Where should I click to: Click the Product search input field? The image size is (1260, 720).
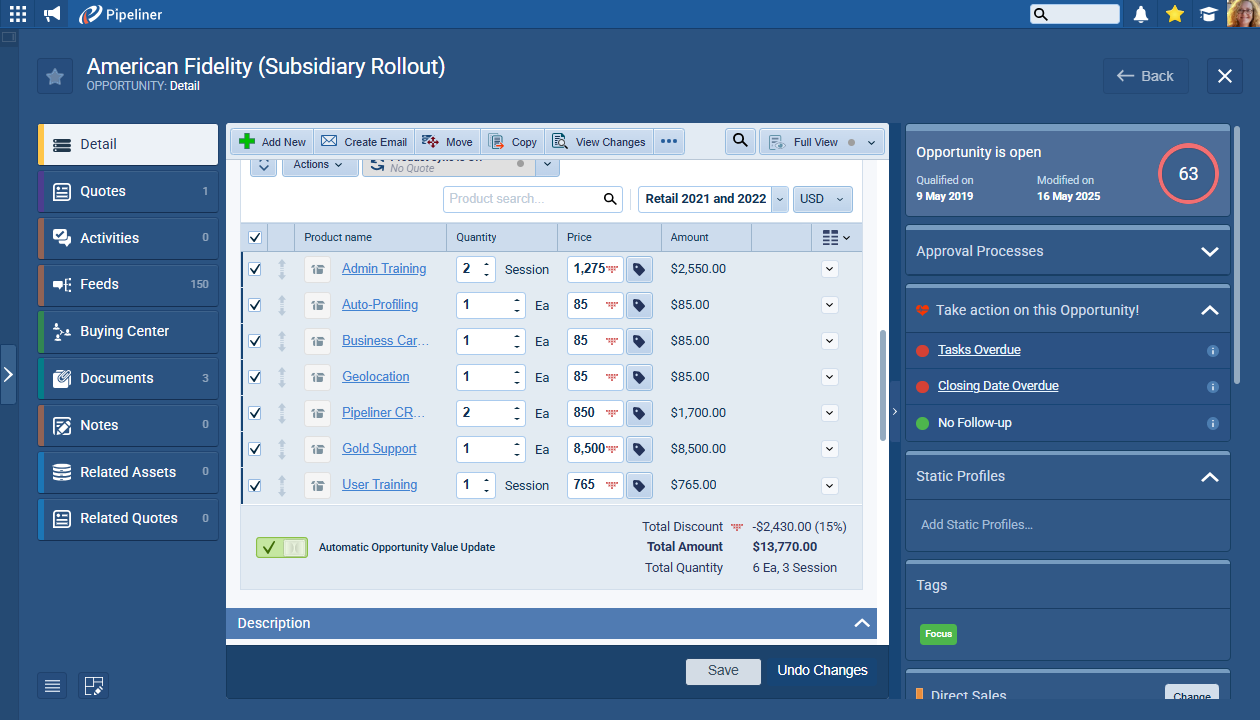point(524,199)
